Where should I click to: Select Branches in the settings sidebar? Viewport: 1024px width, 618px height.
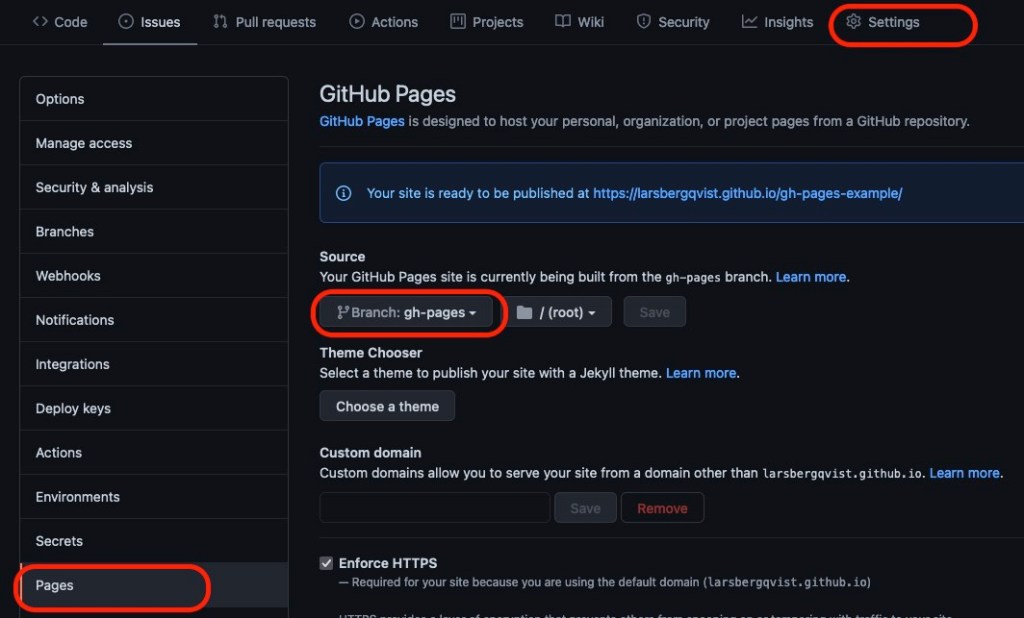pyautogui.click(x=65, y=231)
